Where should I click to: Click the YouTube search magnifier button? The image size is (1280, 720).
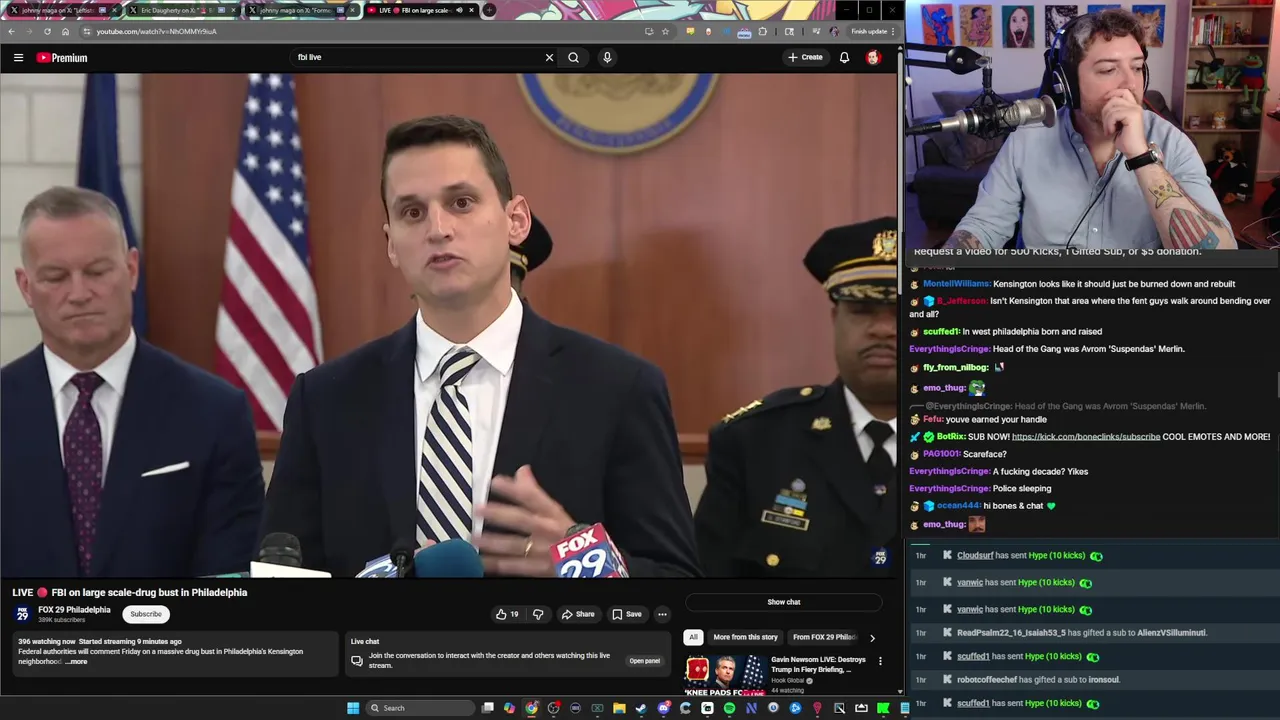point(574,57)
